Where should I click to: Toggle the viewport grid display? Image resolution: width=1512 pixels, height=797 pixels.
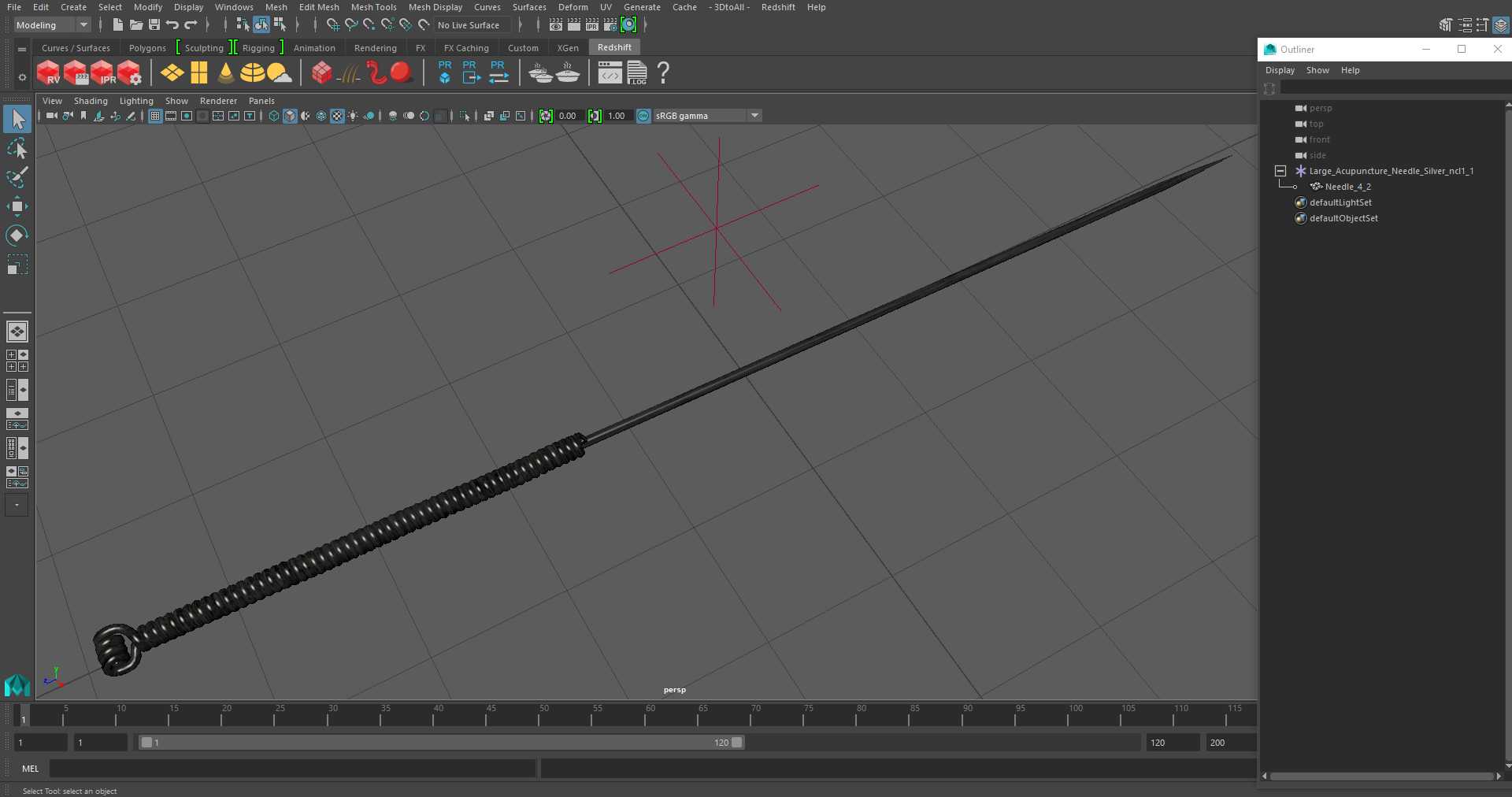[155, 116]
